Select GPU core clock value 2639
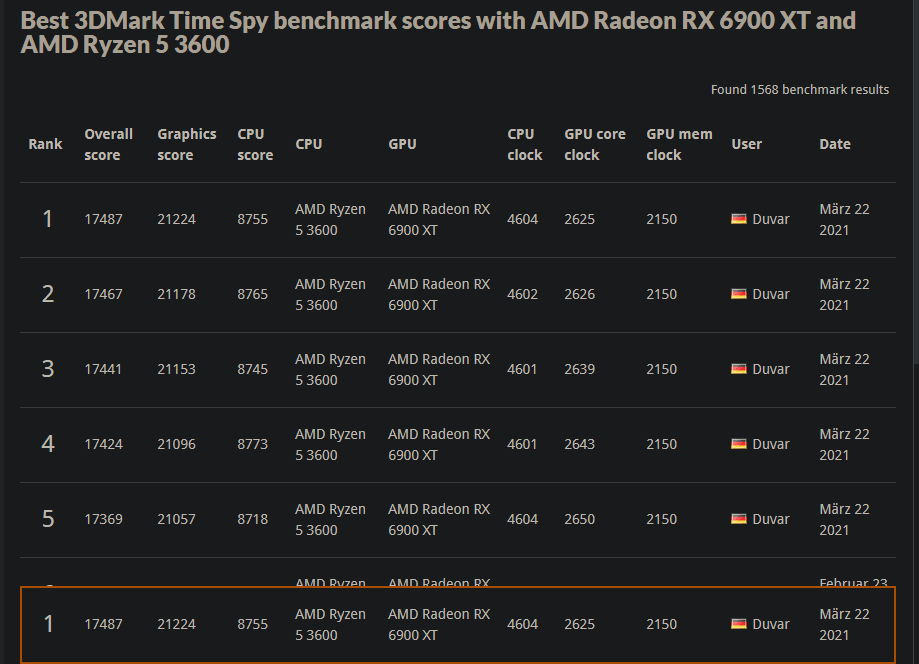This screenshot has width=919, height=664. click(x=579, y=369)
